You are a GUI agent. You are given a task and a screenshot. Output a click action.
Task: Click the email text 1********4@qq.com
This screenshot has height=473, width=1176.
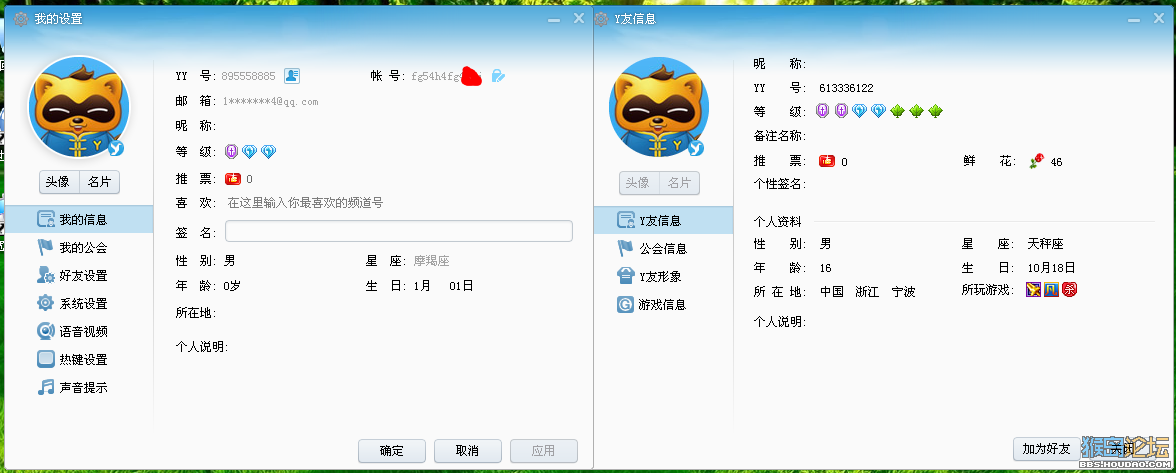pos(271,101)
